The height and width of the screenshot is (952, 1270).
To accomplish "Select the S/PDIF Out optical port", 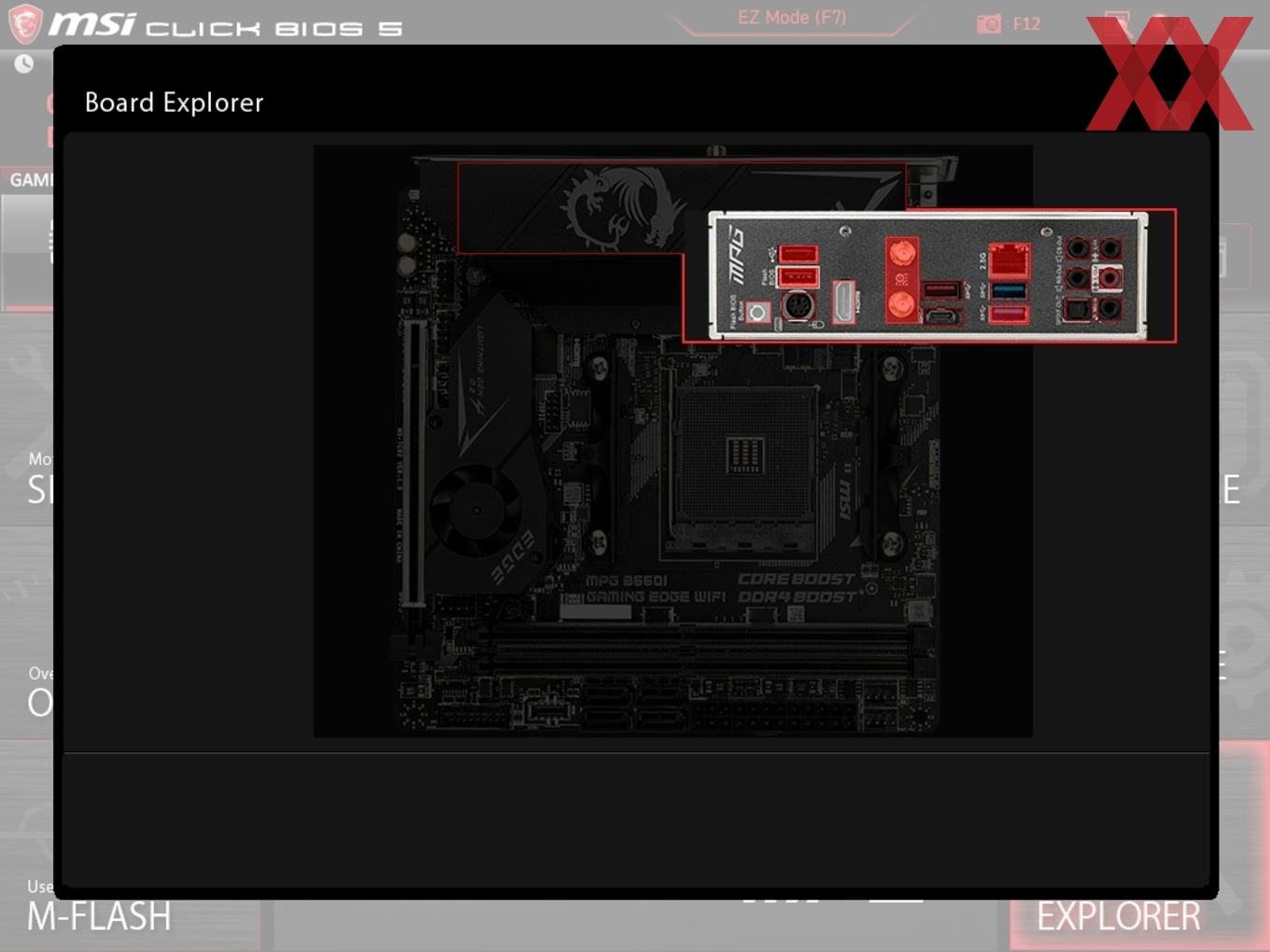I will point(1078,308).
